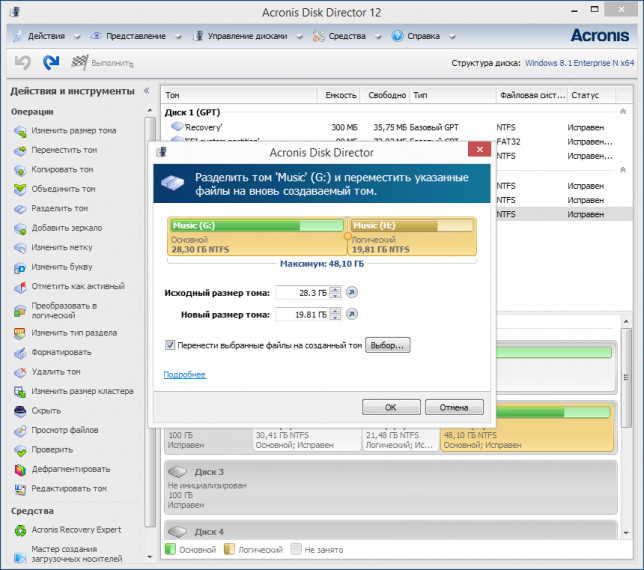
Task: Toggle Перенести выбранные файлы на созданный том checkbox
Action: 170,345
